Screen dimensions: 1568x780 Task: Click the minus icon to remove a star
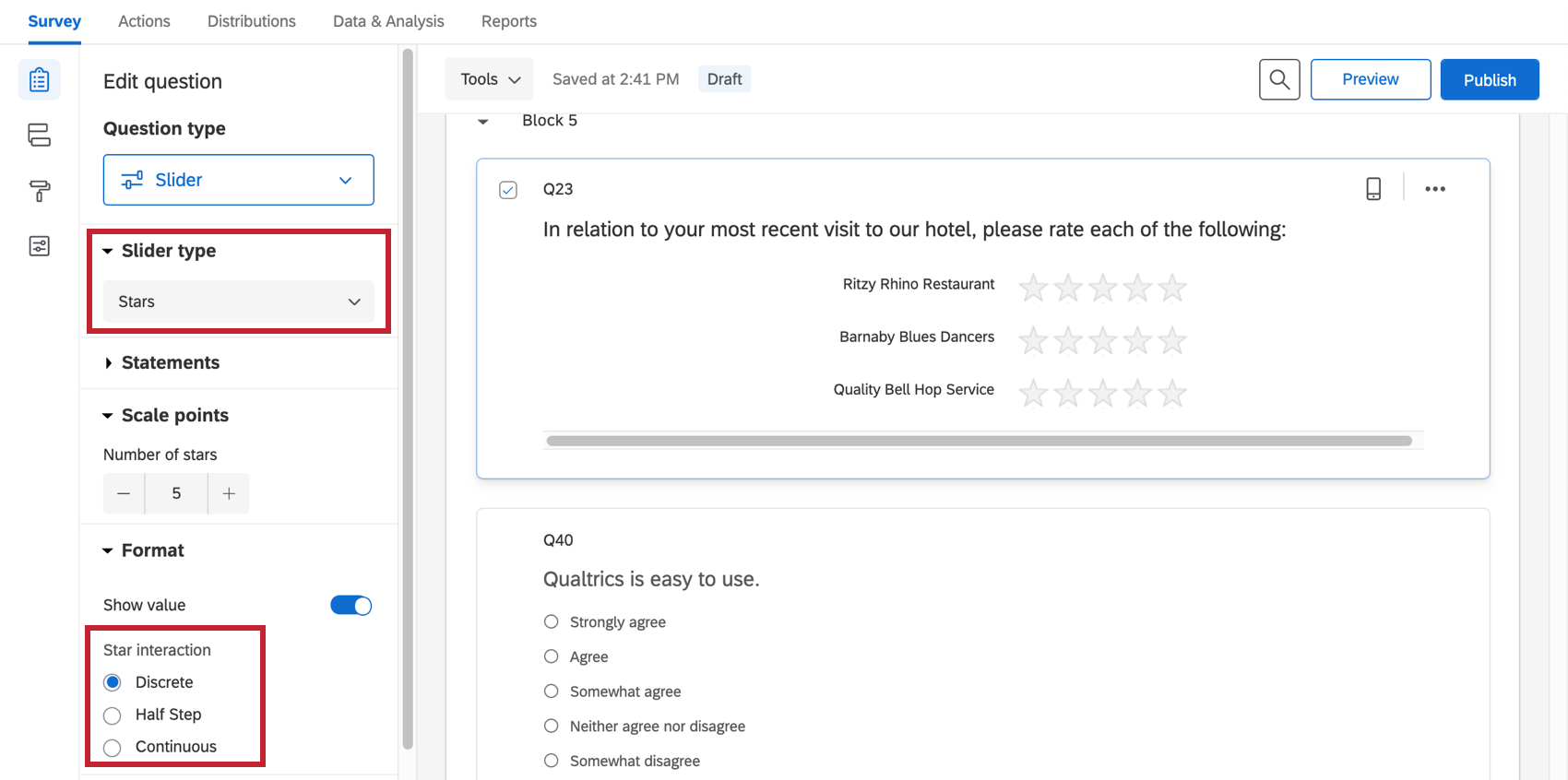124,493
